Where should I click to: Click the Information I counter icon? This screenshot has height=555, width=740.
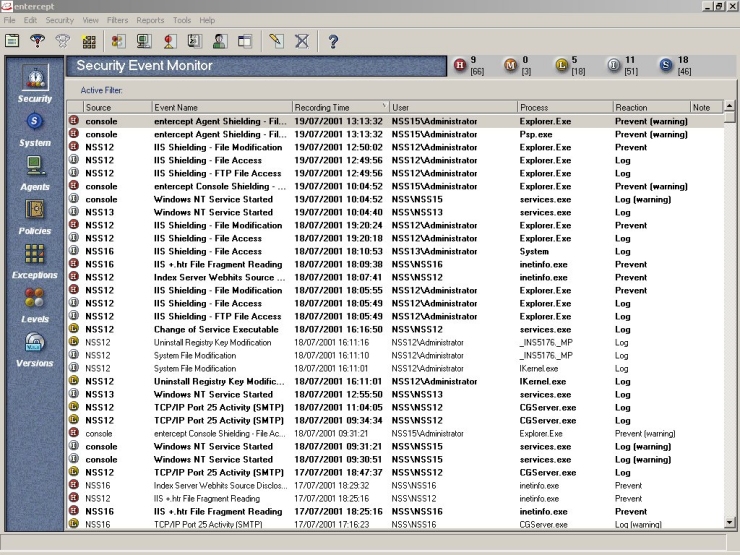[x=613, y=65]
